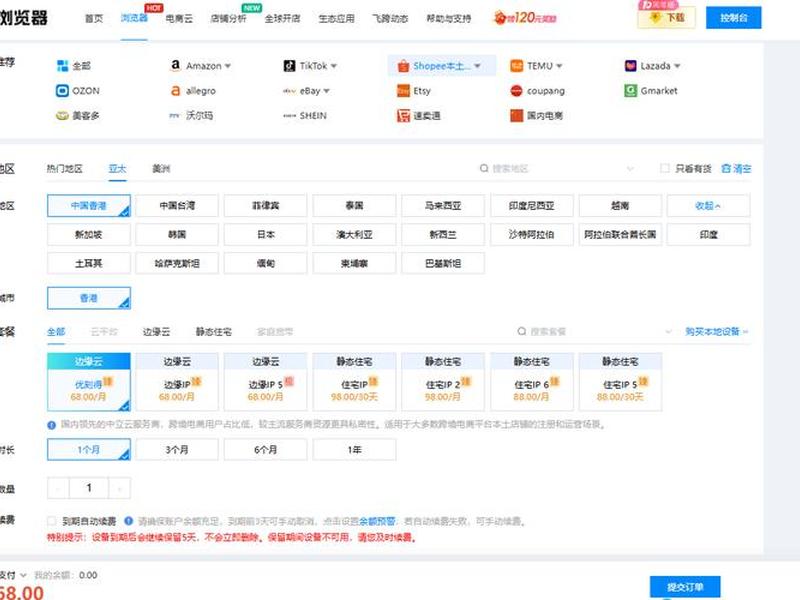Select the 香港 city option
This screenshot has width=800, height=600.
click(89, 298)
